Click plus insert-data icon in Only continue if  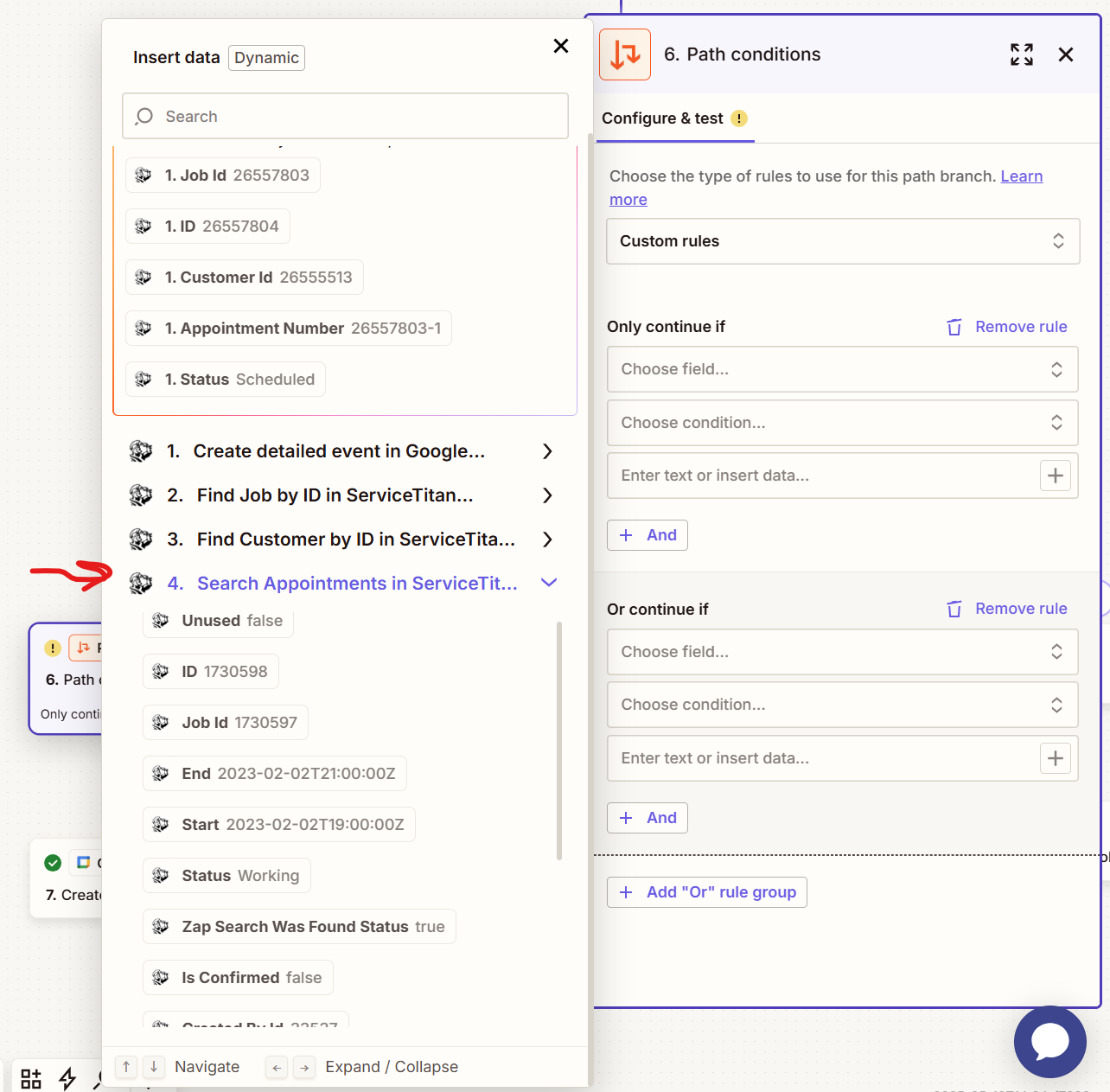1056,476
